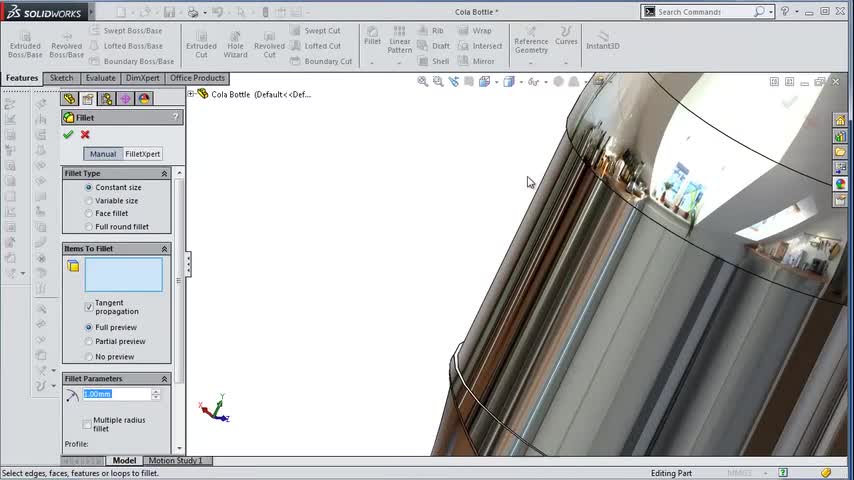Open the Search Commands dropdown arrow
Image resolution: width=854 pixels, height=480 pixels.
[771, 12]
